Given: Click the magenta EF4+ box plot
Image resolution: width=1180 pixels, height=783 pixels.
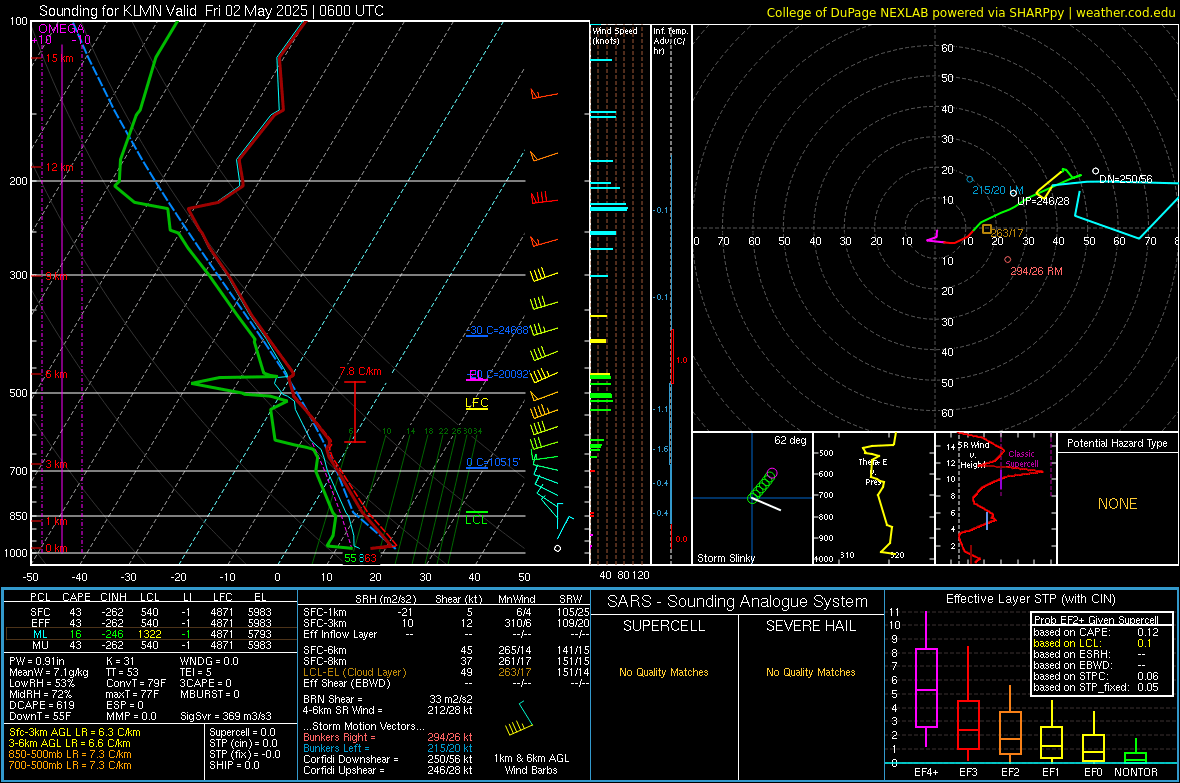Looking at the screenshot, I should (926, 679).
